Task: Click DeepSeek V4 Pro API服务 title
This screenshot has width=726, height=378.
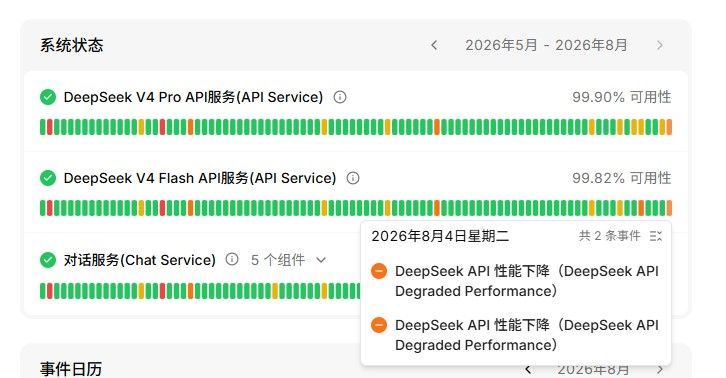Action: pos(193,97)
